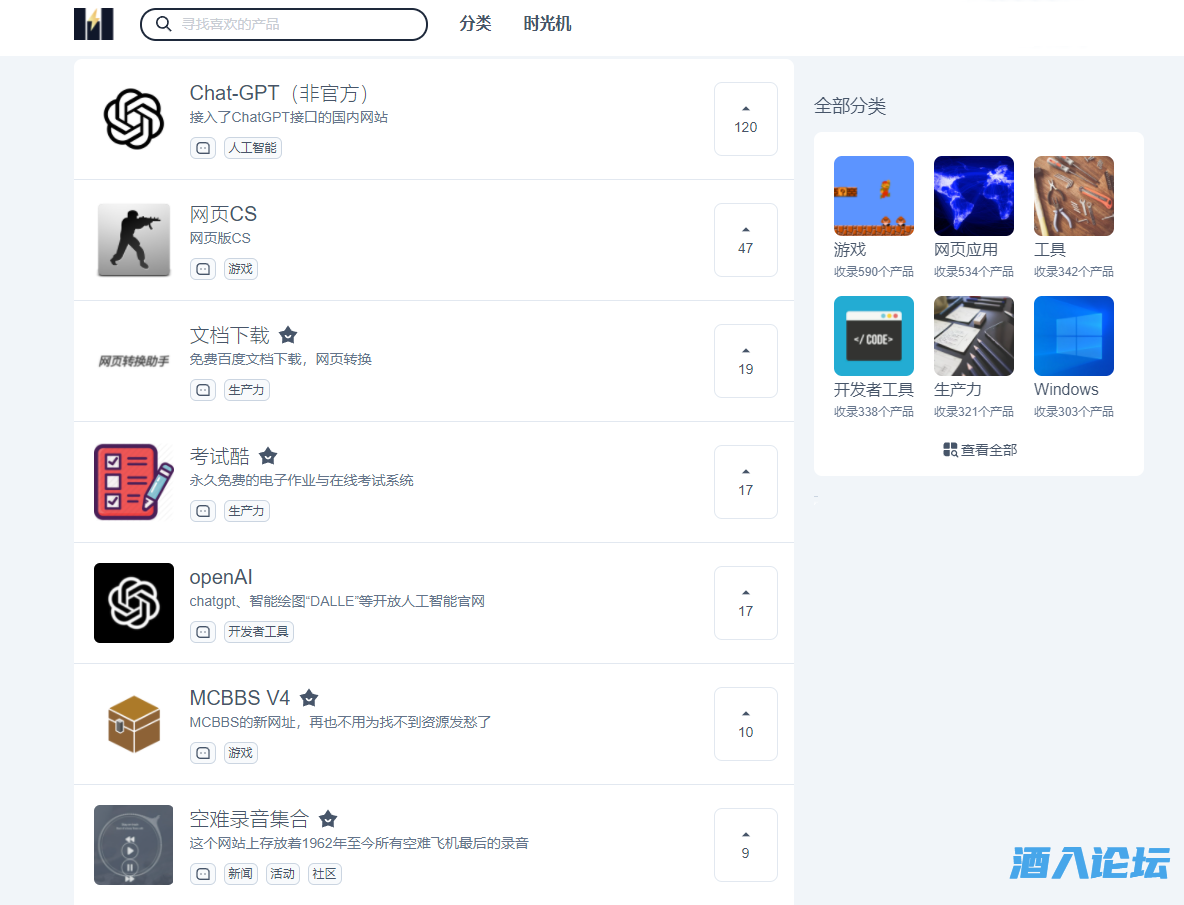1184x905 pixels.
Task: Select the 社区 tag
Action: pyautogui.click(x=325, y=874)
